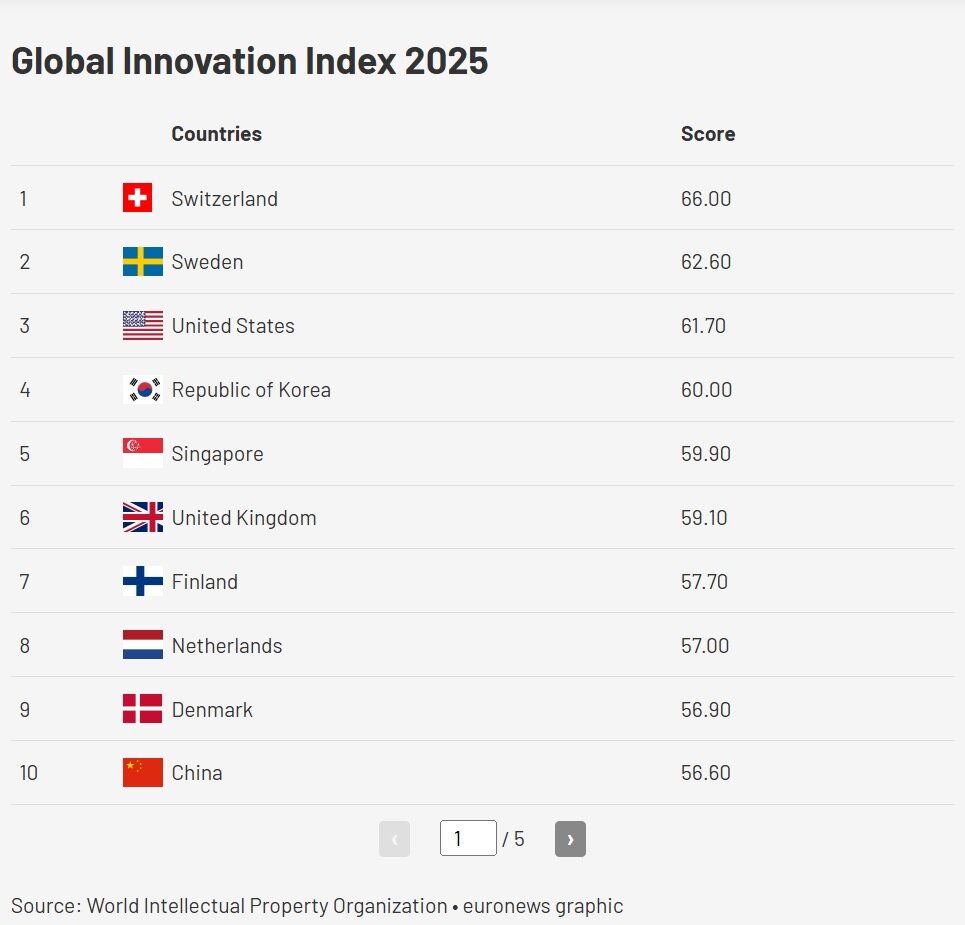Click the Score column header

[707, 134]
